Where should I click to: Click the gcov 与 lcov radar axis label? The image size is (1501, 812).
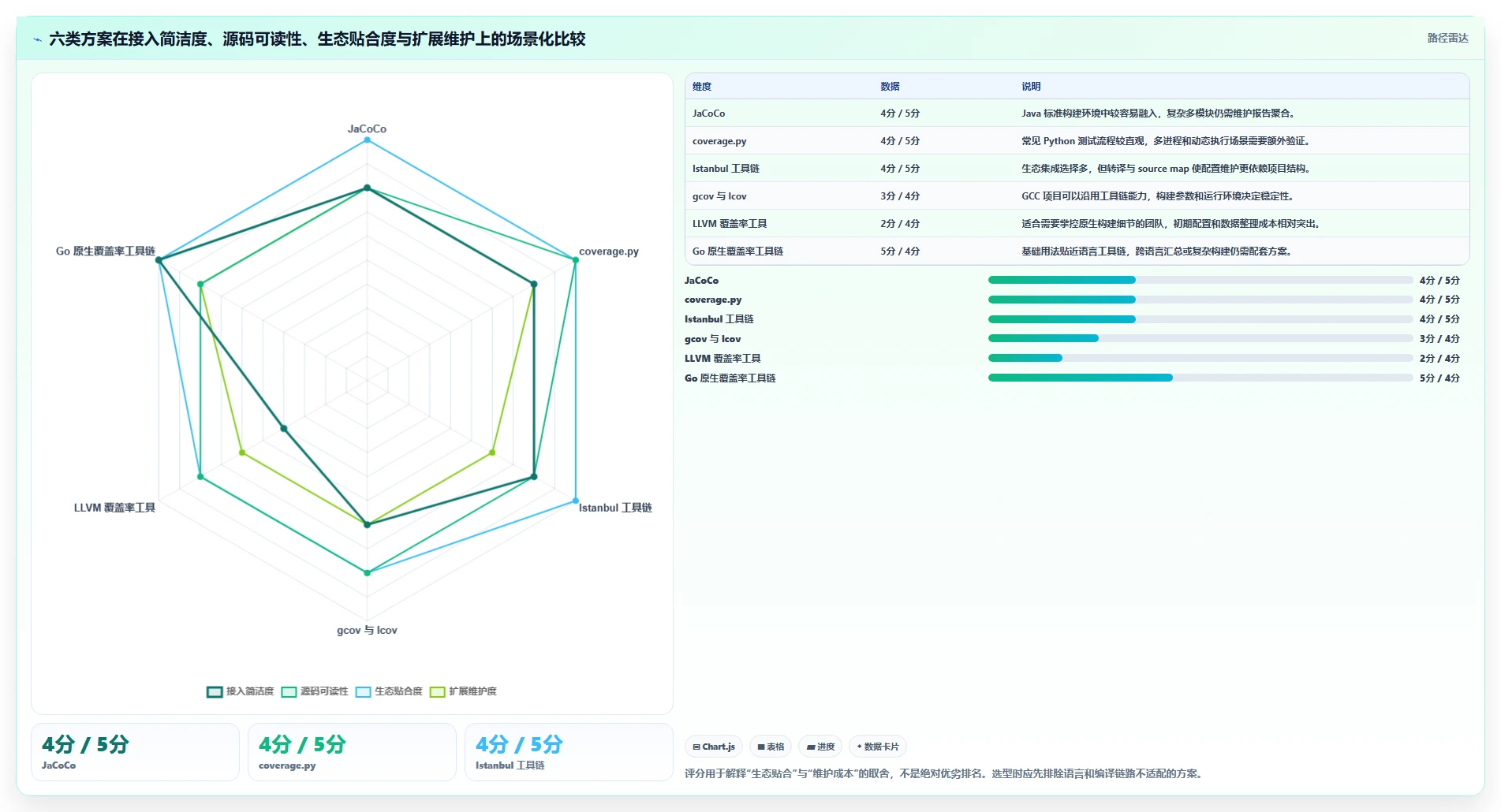click(367, 630)
